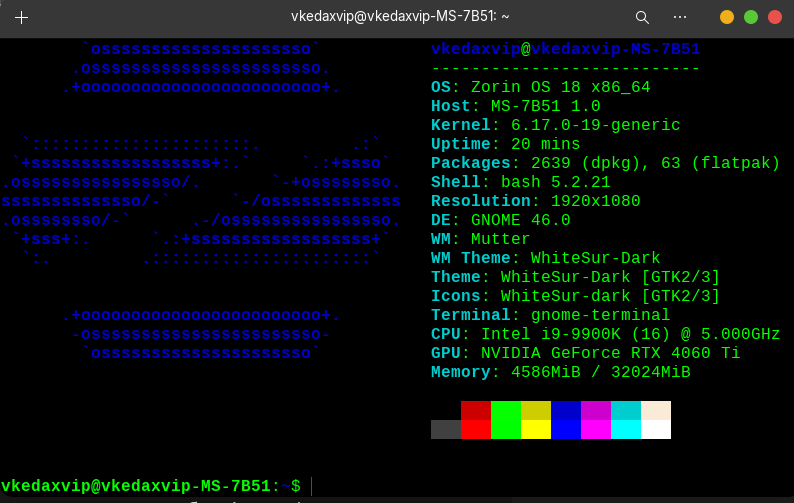This screenshot has height=503, width=794.
Task: Open the terminal search magnifier icon
Action: pyautogui.click(x=642, y=17)
